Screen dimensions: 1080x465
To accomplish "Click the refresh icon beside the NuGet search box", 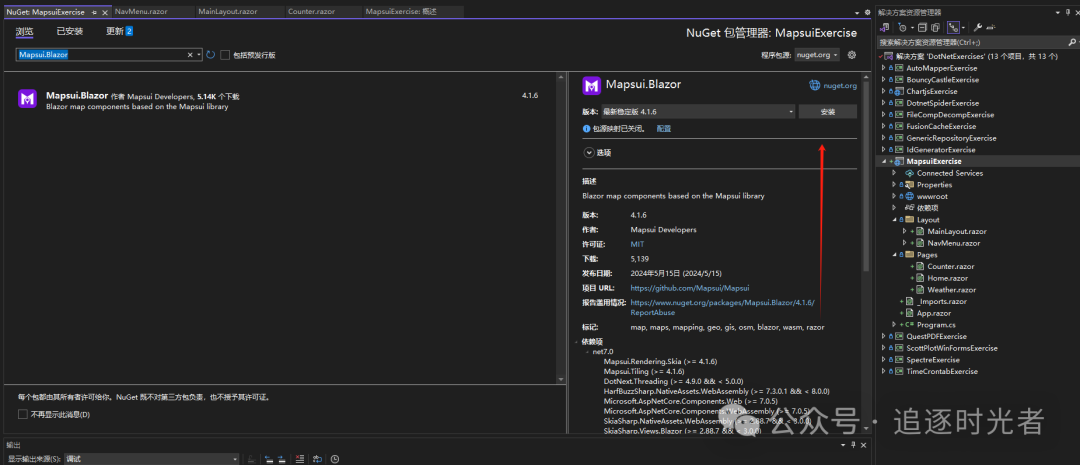I will click(211, 55).
